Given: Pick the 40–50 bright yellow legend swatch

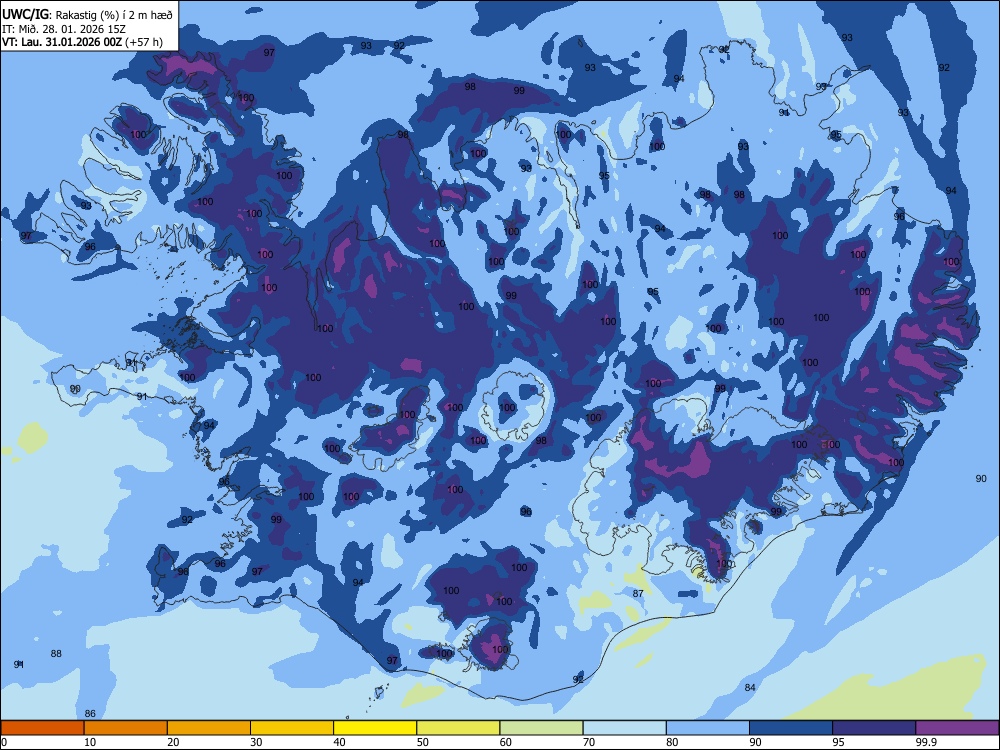Looking at the screenshot, I should pyautogui.click(x=375, y=728).
